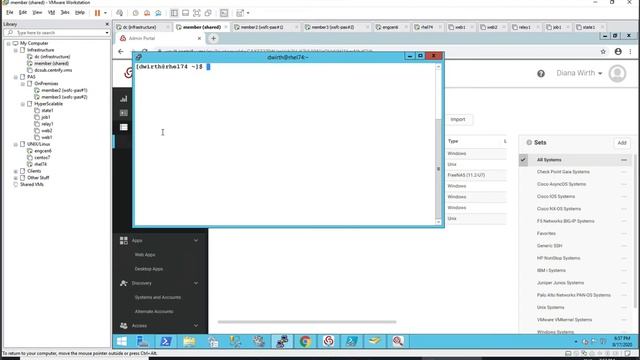Bookmark the page with the star icon
The image size is (640, 360).
pyautogui.click(x=603, y=51)
